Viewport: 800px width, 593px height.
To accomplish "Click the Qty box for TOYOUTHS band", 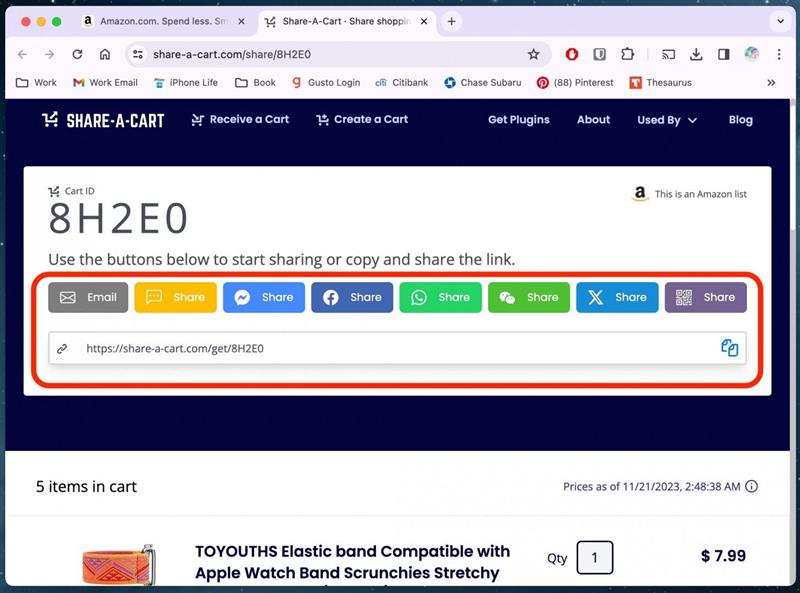I will [594, 557].
